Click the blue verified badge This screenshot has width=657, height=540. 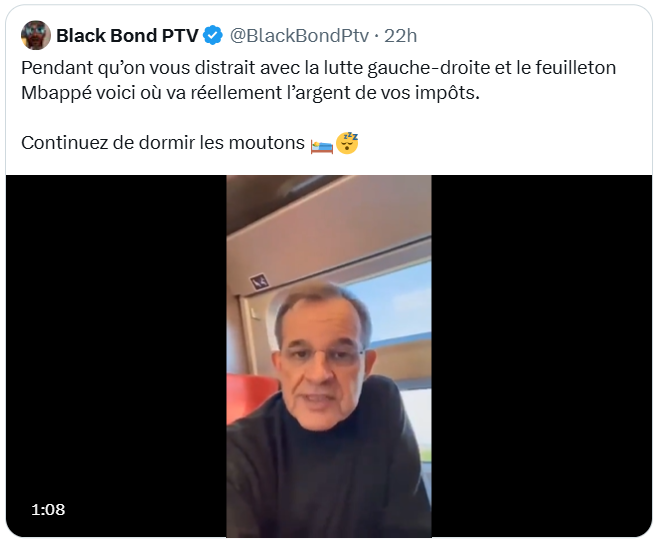213,35
